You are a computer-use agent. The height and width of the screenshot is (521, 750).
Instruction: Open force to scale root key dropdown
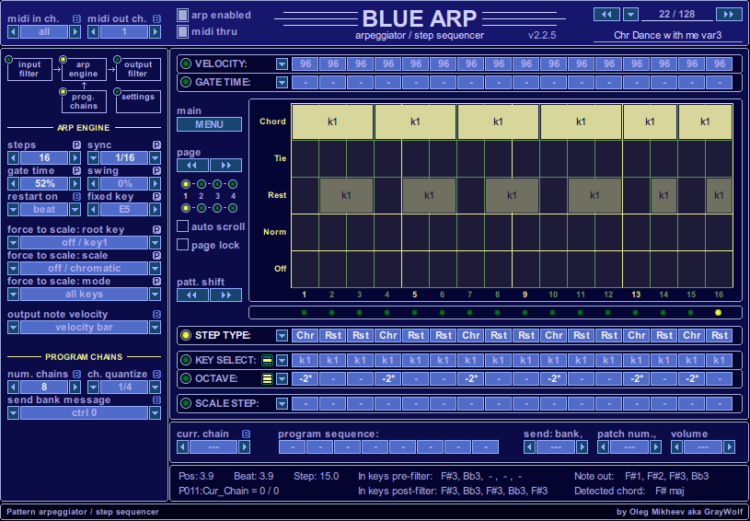[154, 243]
